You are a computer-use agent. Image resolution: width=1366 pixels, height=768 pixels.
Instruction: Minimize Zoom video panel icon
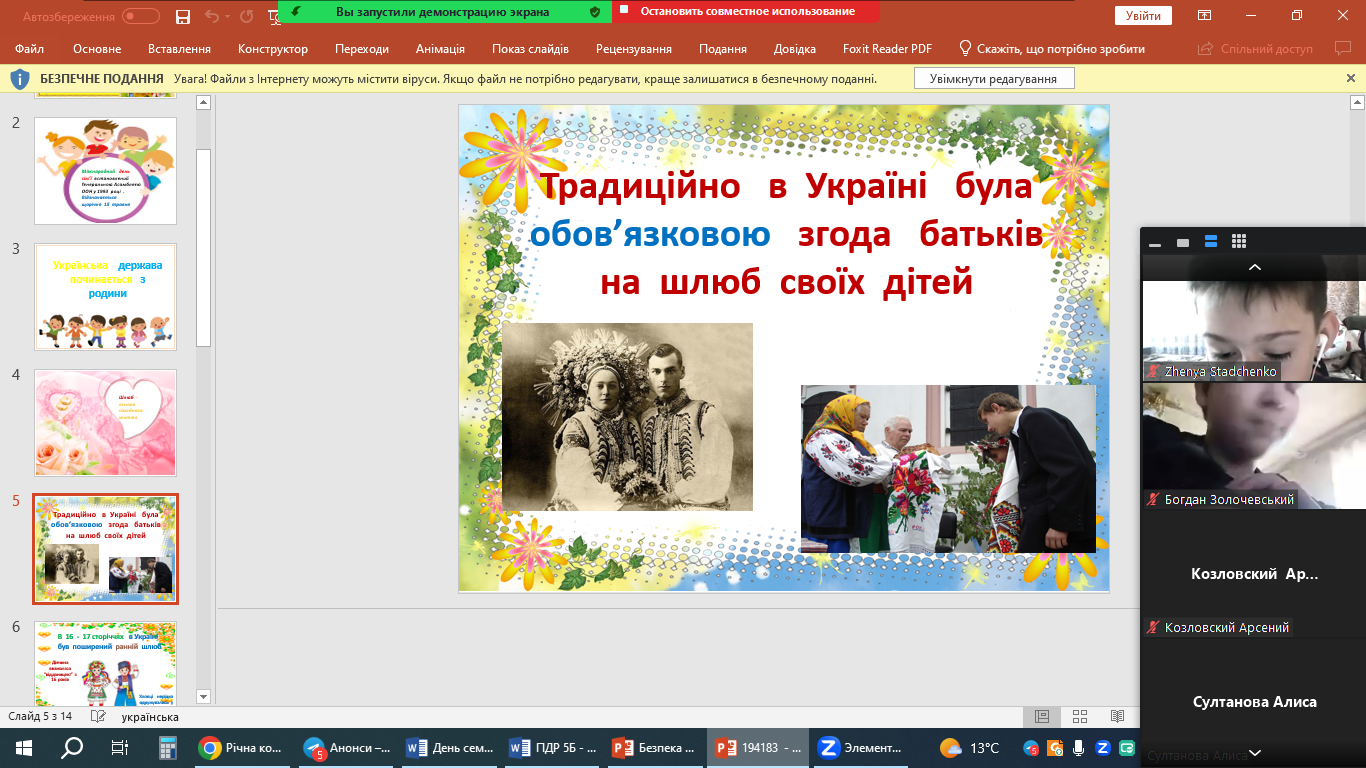[1155, 242]
